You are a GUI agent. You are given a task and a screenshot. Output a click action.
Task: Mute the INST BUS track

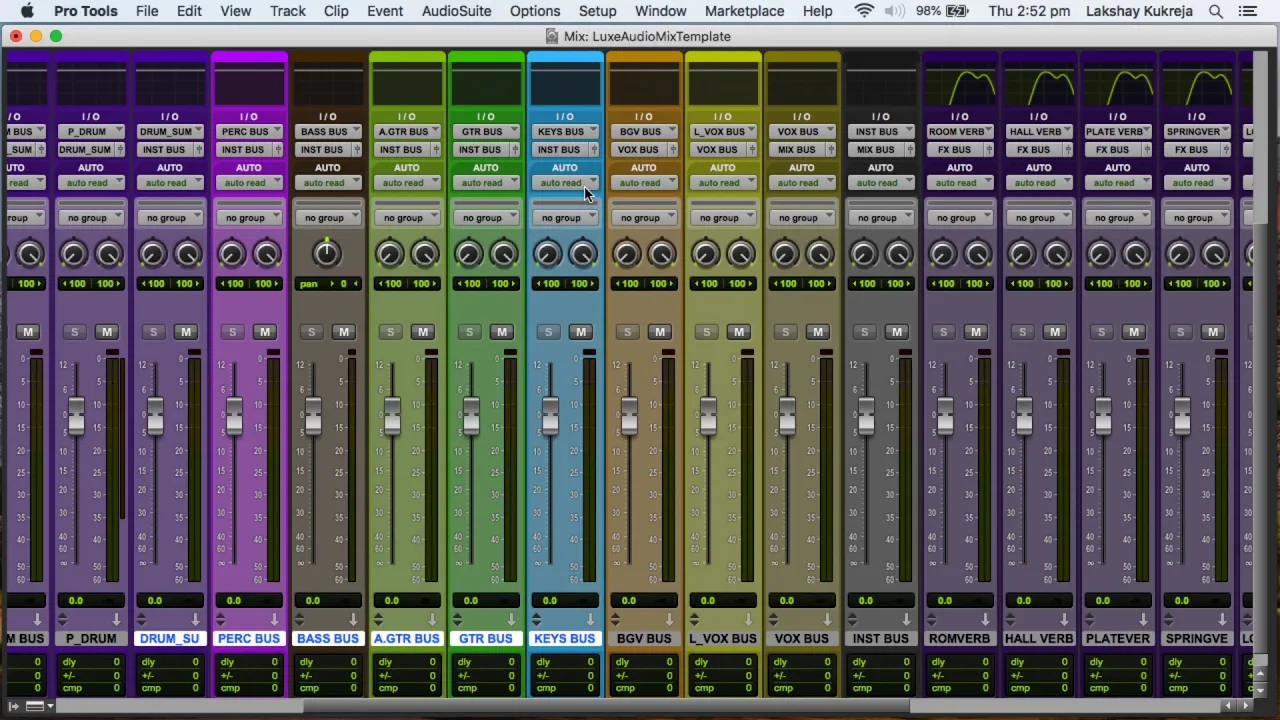(x=896, y=332)
